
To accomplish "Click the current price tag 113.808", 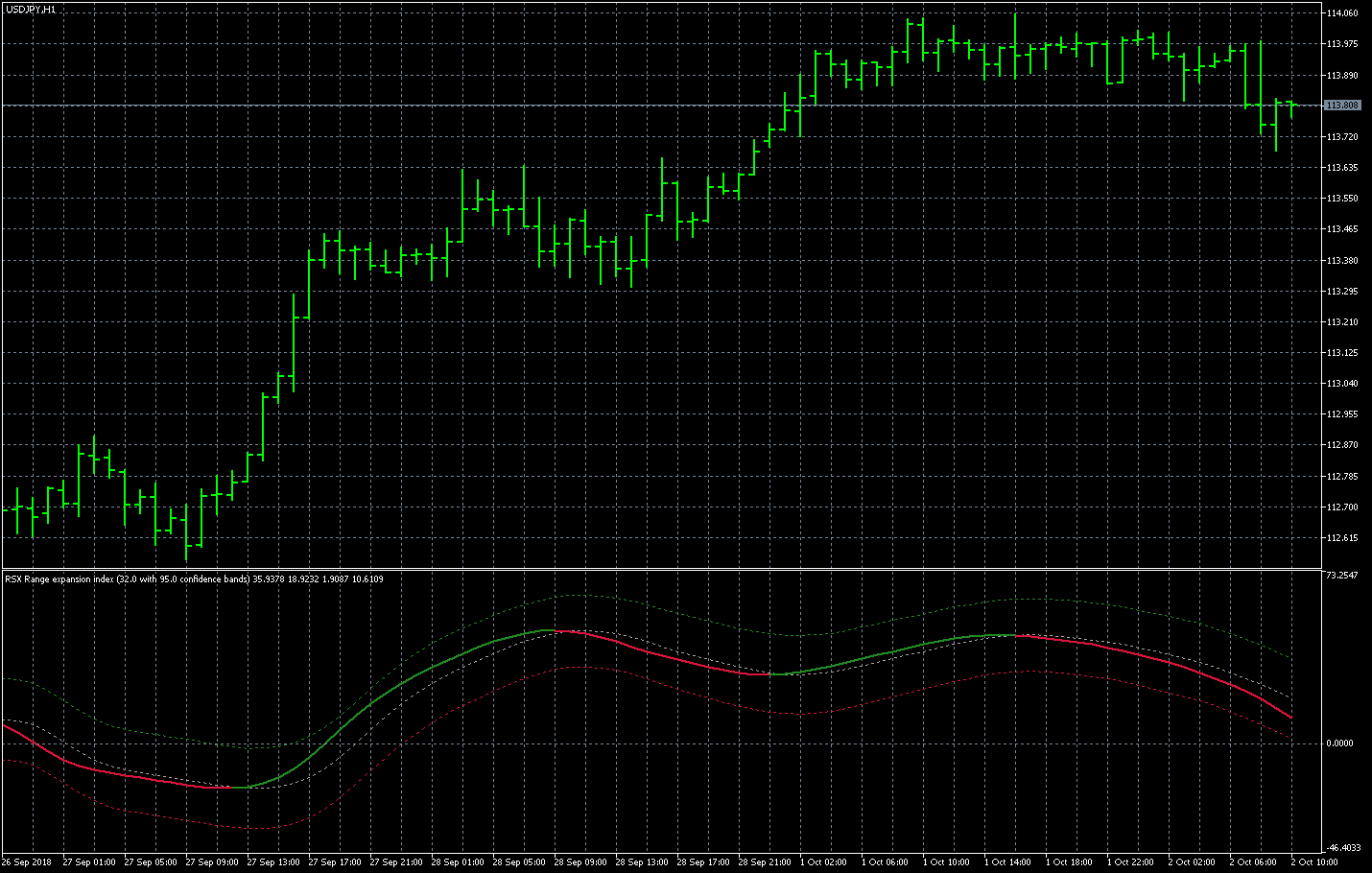I will 1341,106.
